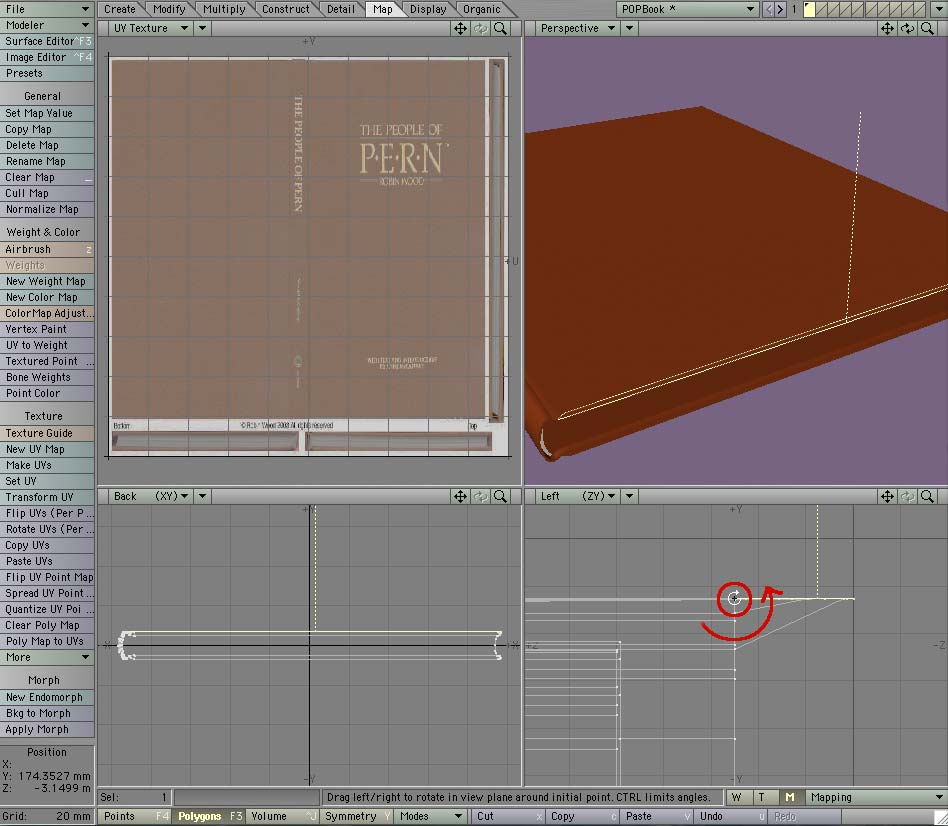This screenshot has width=948, height=826.
Task: Click the Cut button
Action: (x=508, y=816)
